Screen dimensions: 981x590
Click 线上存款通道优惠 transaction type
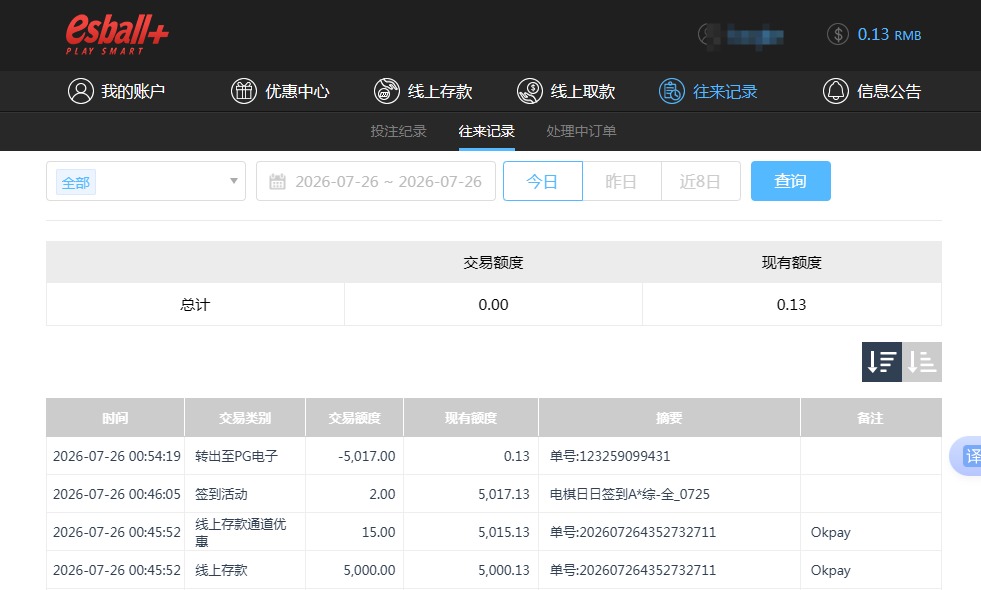click(240, 532)
